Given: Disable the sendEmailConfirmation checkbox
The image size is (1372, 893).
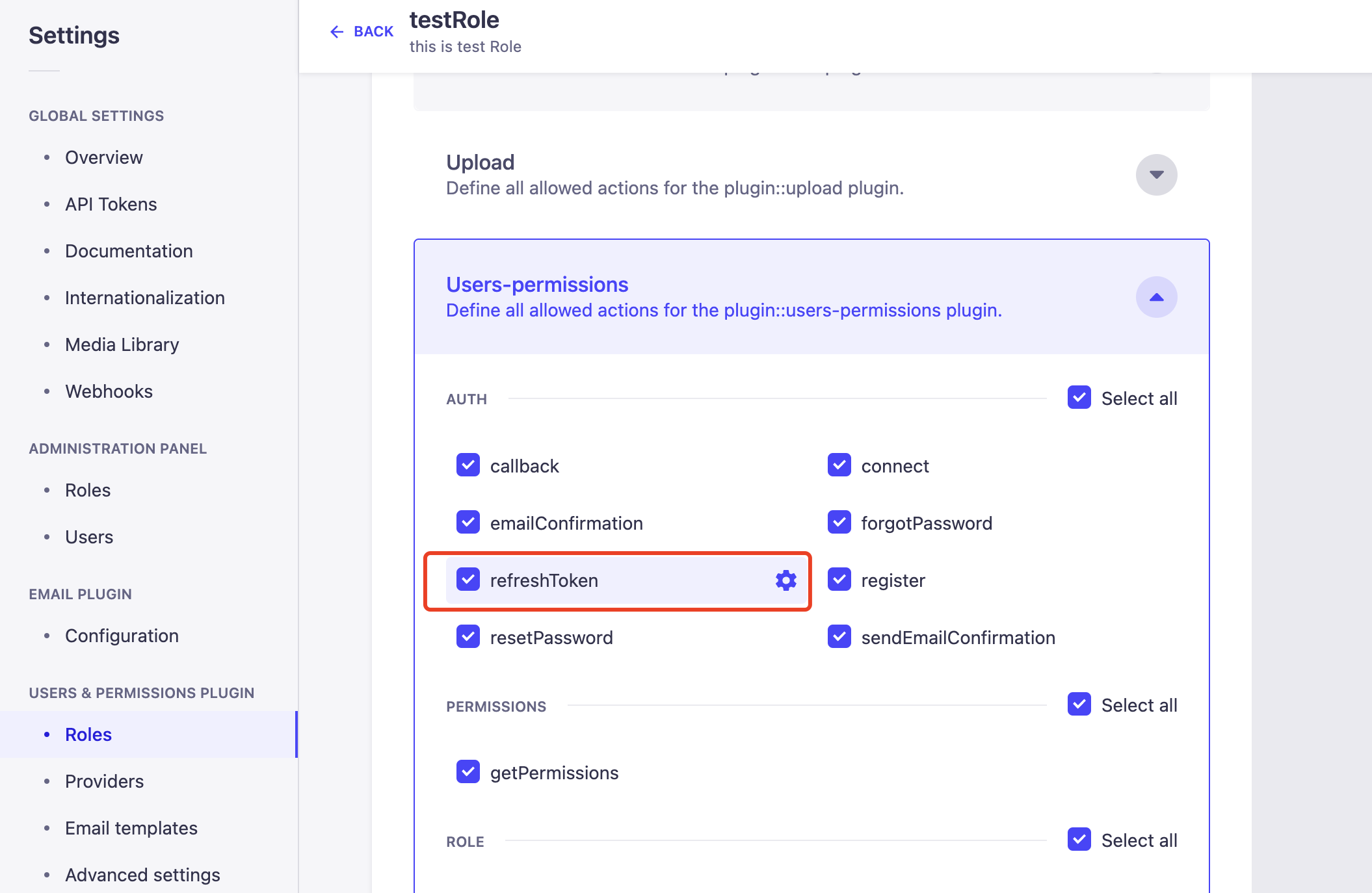Looking at the screenshot, I should pyautogui.click(x=839, y=637).
